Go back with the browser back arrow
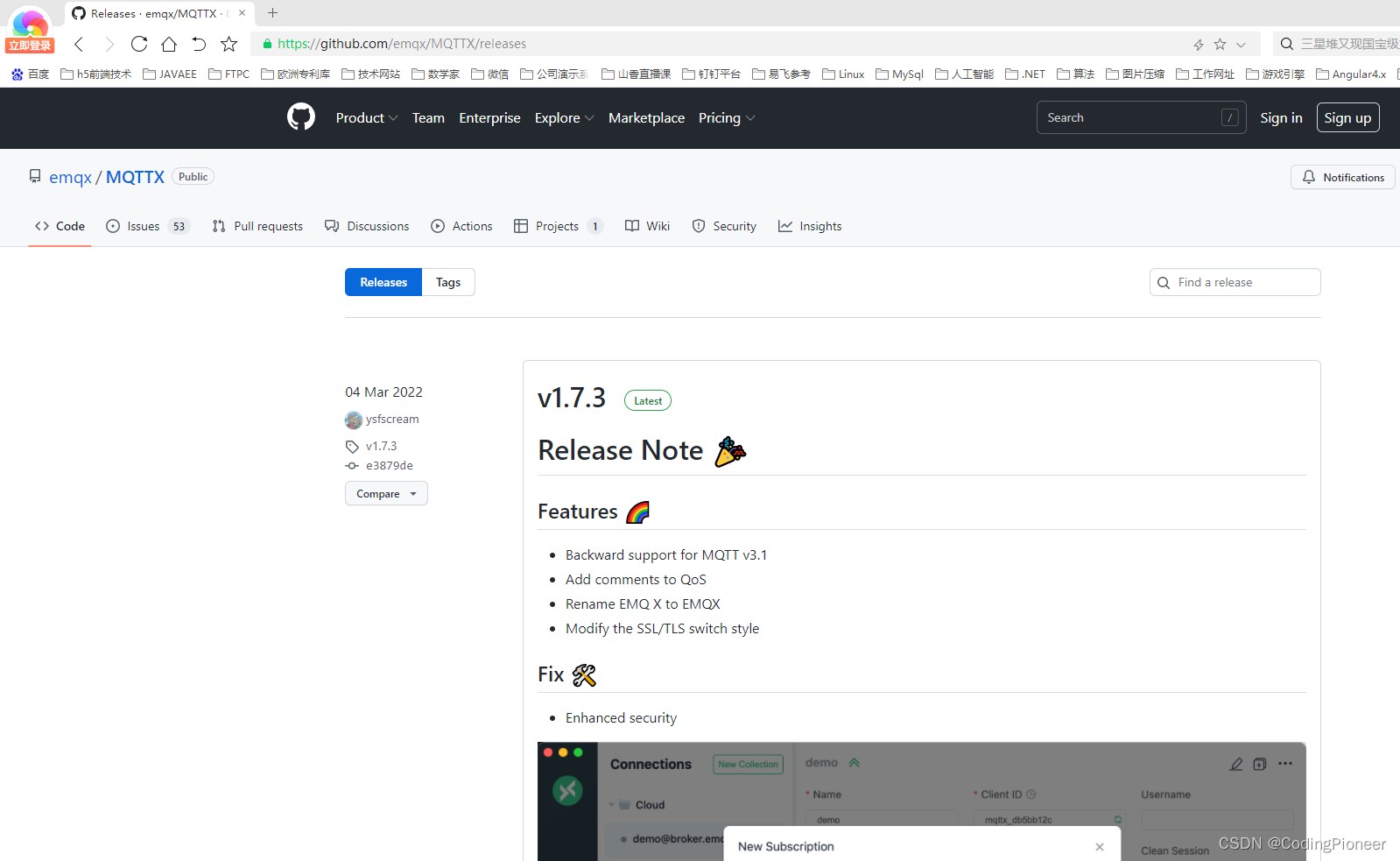This screenshot has width=1400, height=861. (x=79, y=44)
